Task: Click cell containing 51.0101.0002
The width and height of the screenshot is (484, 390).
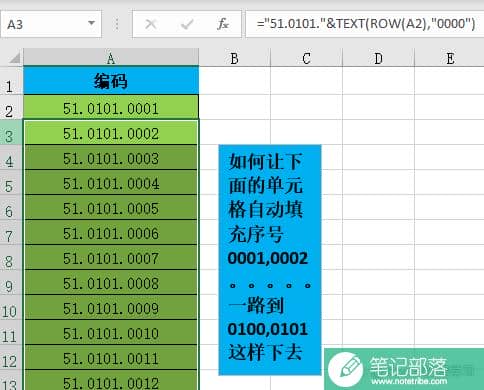Action: pyautogui.click(x=111, y=132)
